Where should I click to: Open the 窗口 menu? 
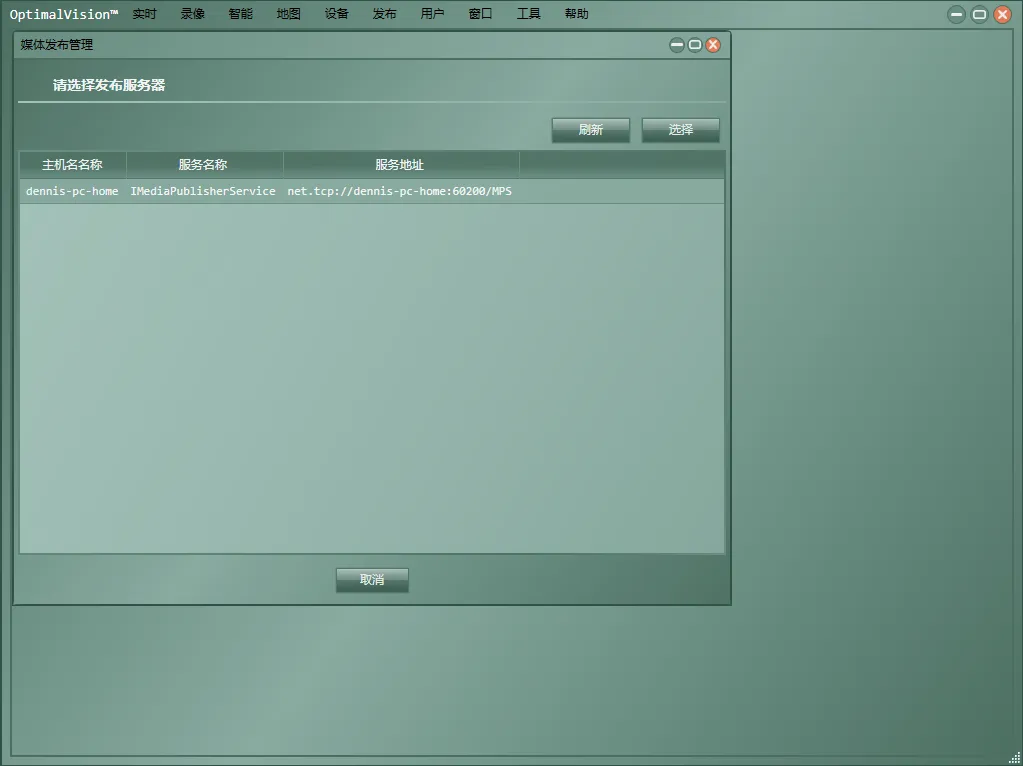point(480,14)
